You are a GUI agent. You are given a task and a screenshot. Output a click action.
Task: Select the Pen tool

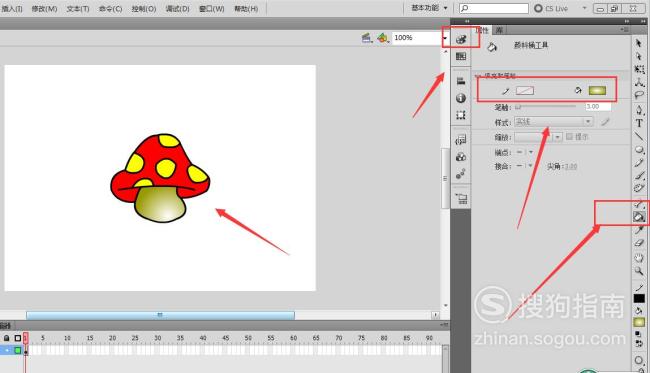tap(639, 110)
